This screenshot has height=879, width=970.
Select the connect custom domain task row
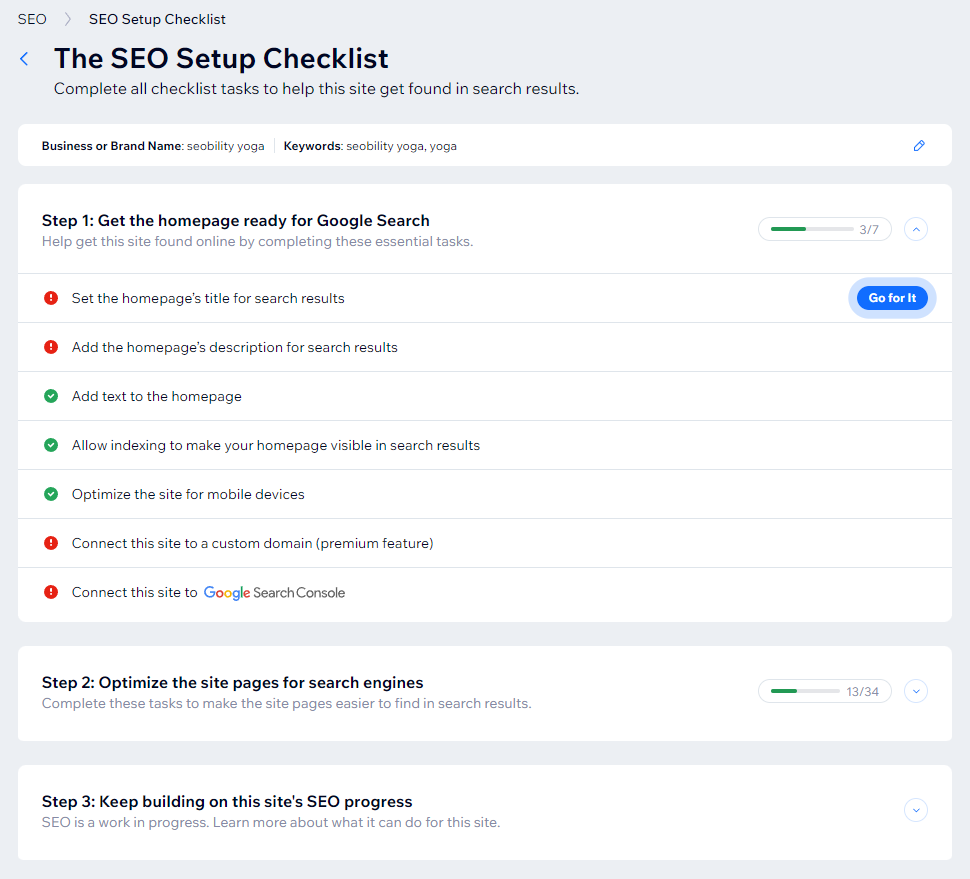pos(253,543)
